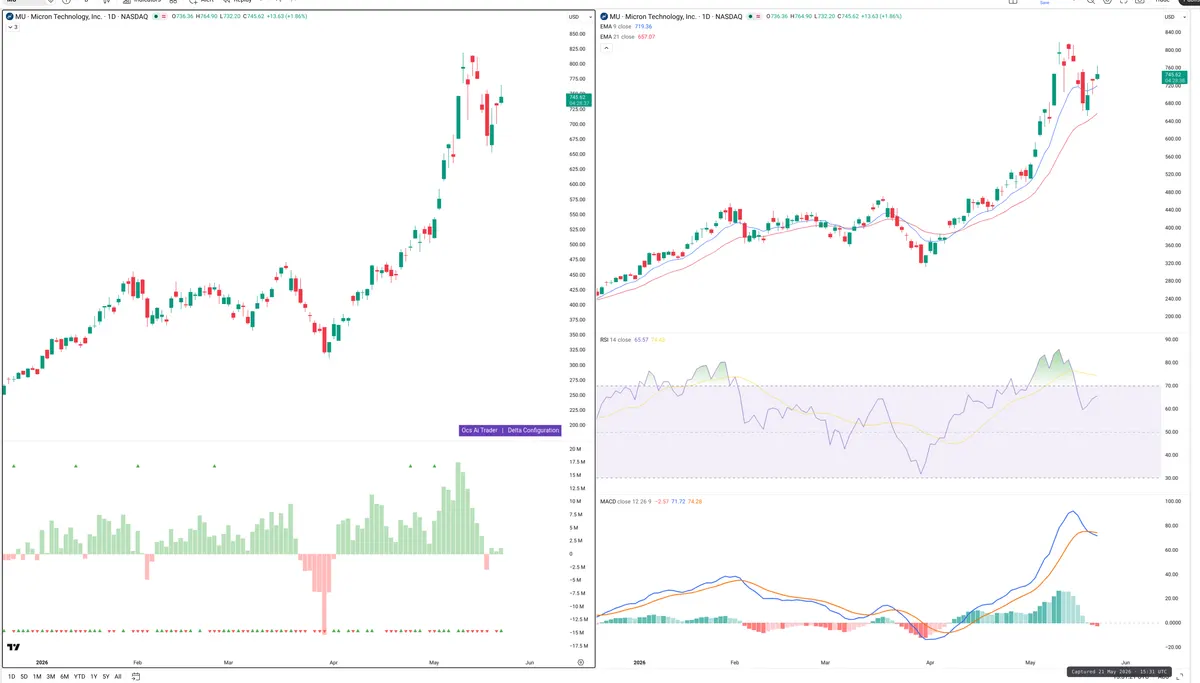Set the date range to All
Screen dimensions: 1200x683
tap(118, 677)
